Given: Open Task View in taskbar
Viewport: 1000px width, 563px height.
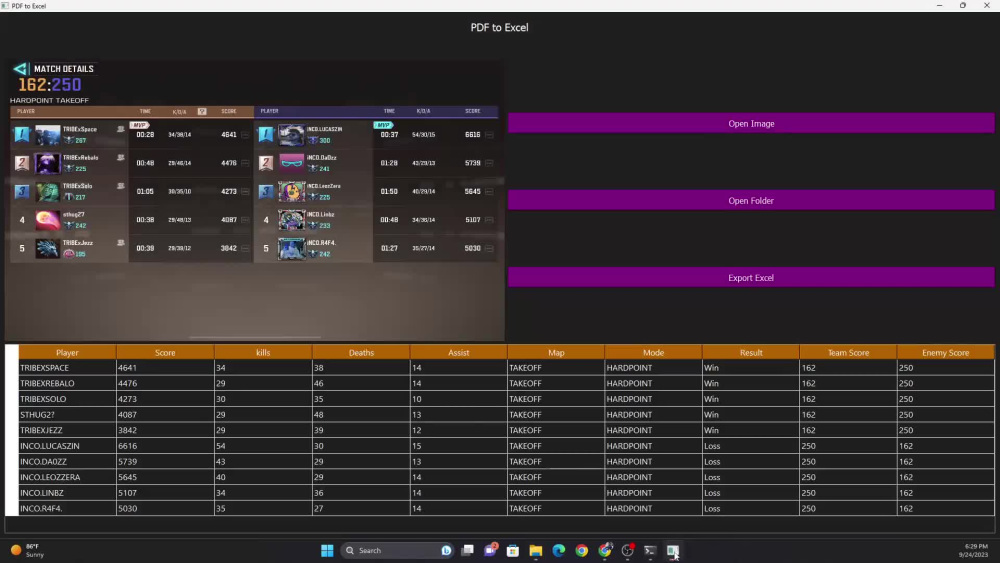Looking at the screenshot, I should coord(467,550).
